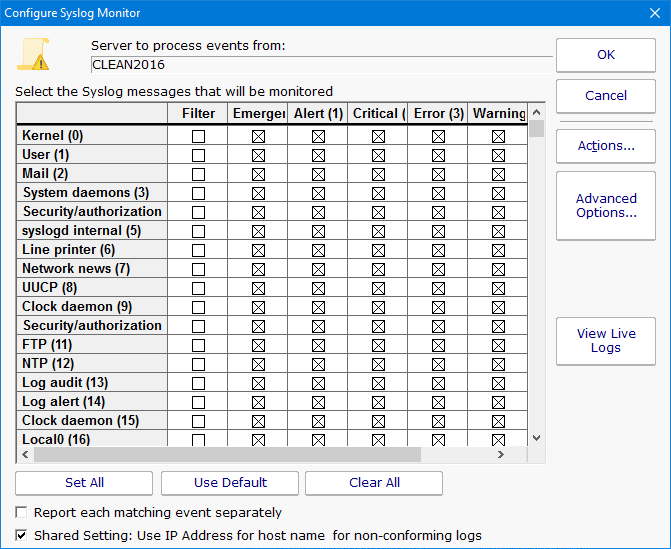
Task: Toggle Filter checkbox for Mail (2)
Action: [x=199, y=174]
